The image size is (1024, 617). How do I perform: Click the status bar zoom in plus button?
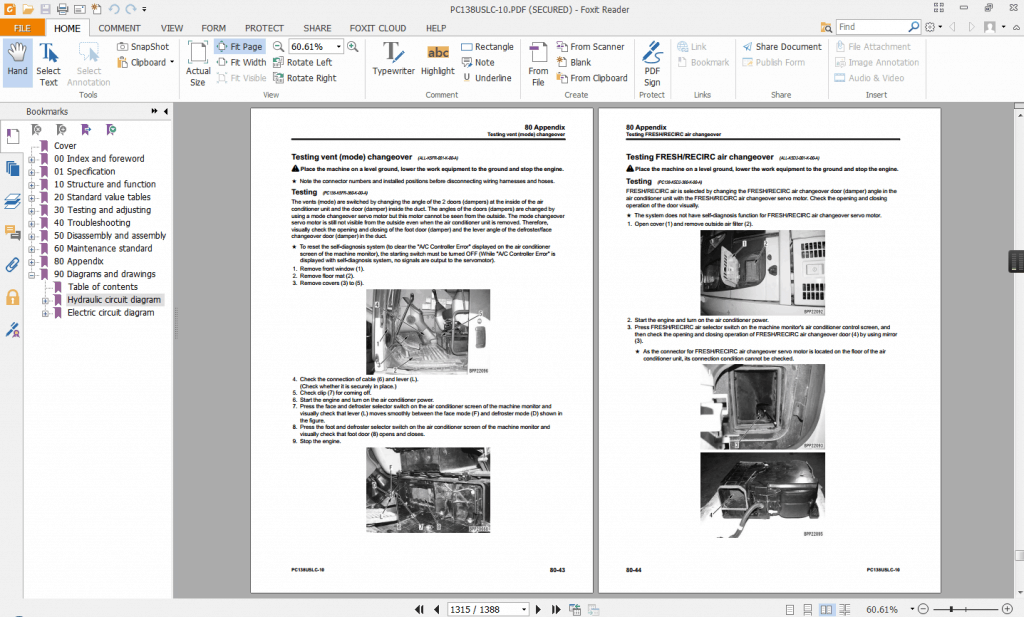[x=1007, y=609]
